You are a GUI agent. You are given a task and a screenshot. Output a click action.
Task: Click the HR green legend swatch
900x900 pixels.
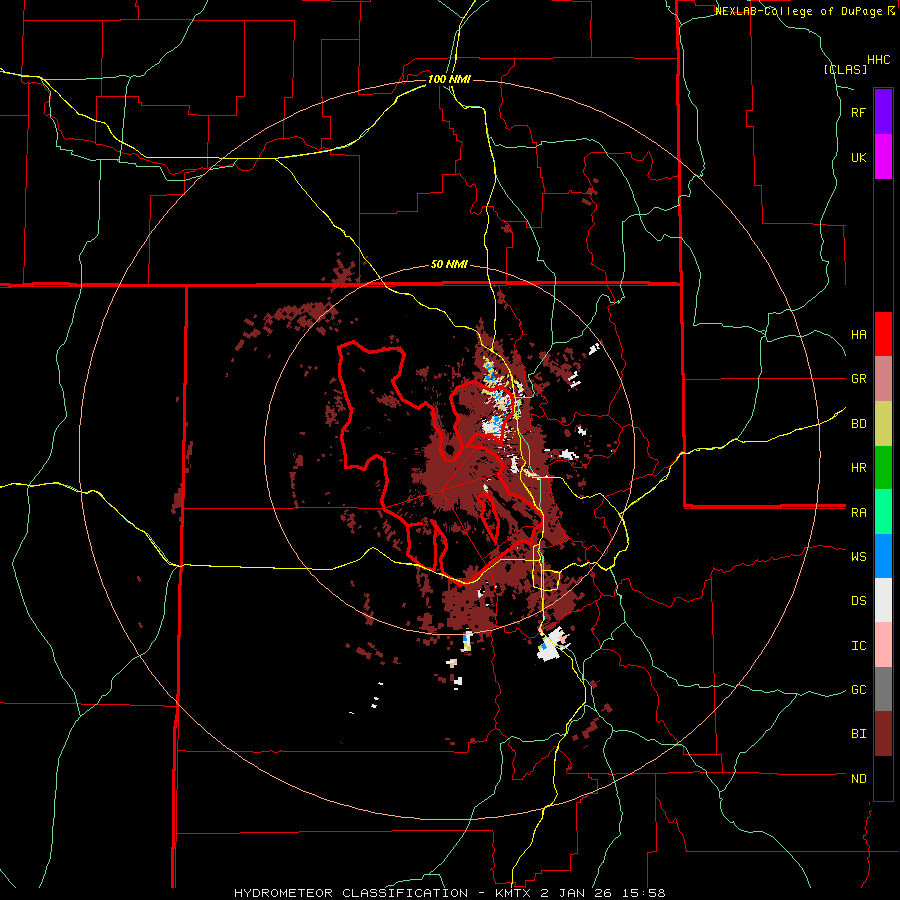(x=883, y=468)
